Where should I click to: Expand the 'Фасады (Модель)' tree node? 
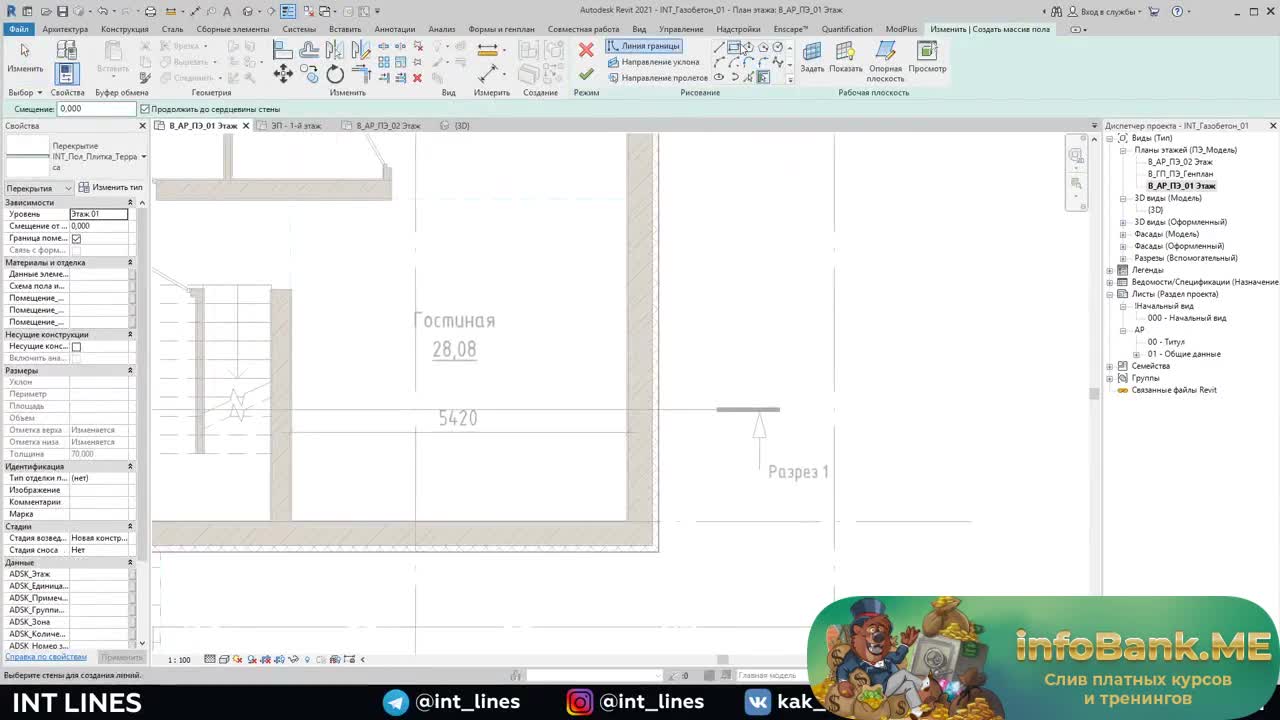(x=1123, y=234)
